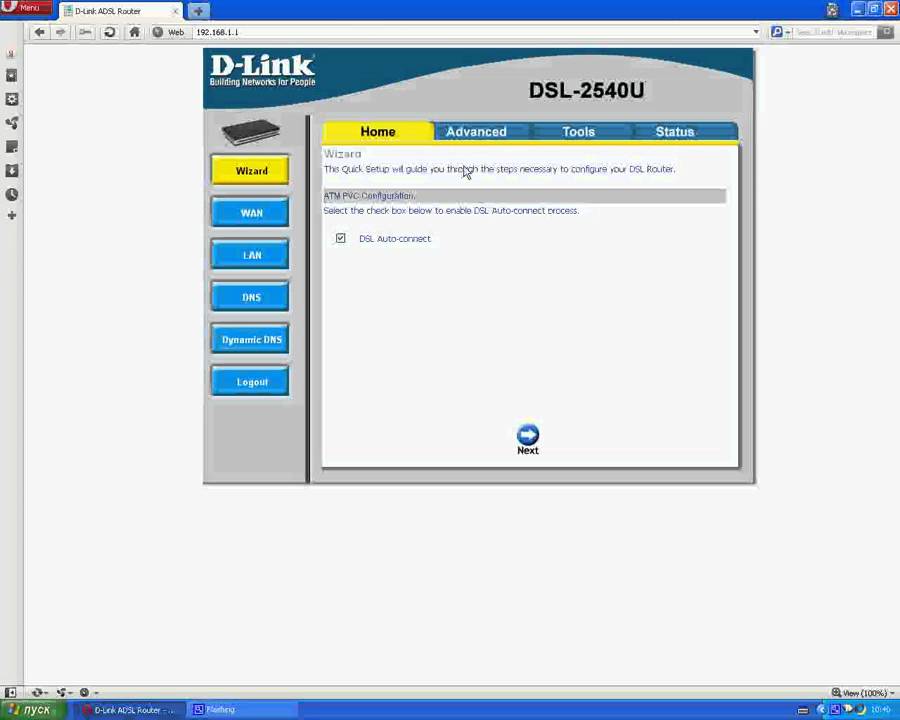Open the bookmarks star panel in sidebar

(x=11, y=75)
